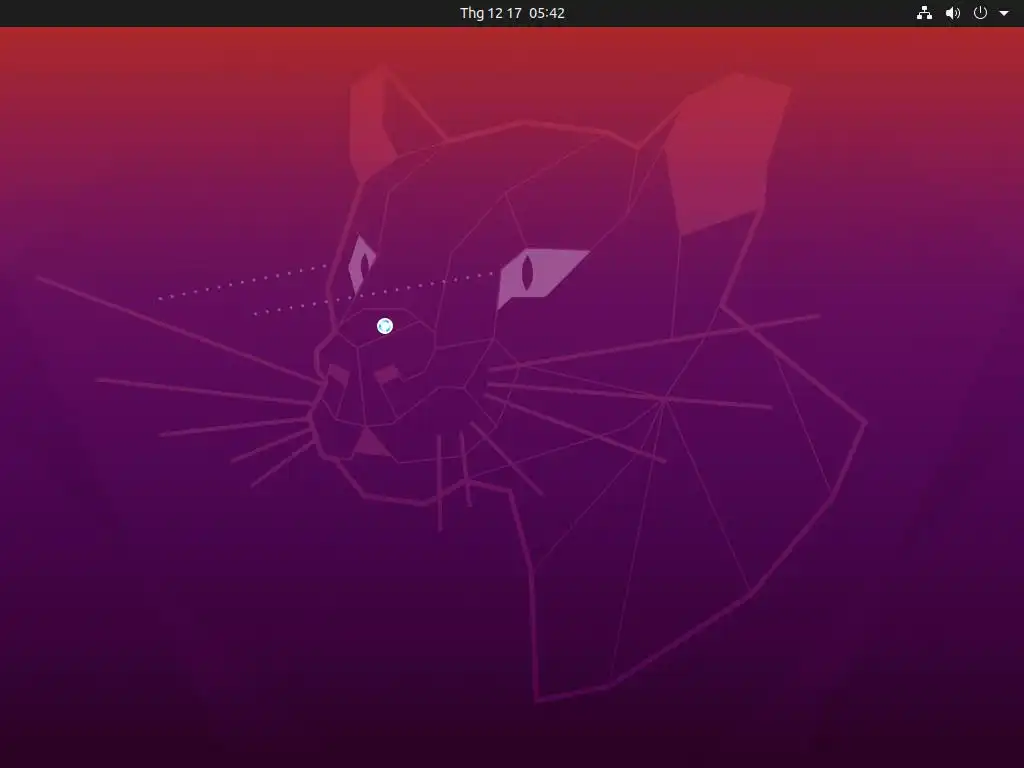Click the wired network status icon
Screen dimensions: 1024x768
pyautogui.click(x=924, y=13)
